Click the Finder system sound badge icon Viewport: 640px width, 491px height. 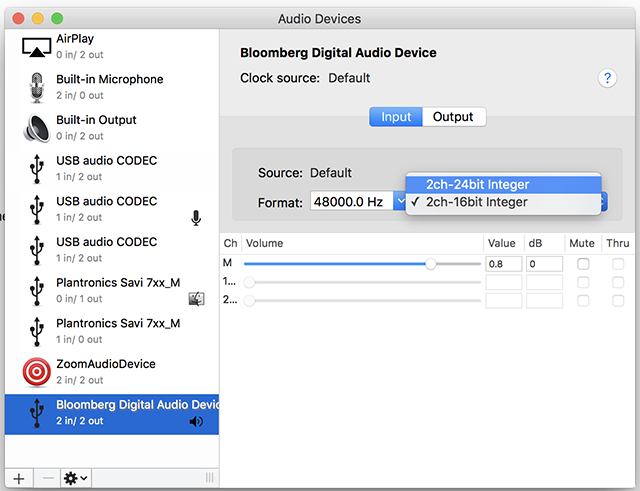[196, 299]
